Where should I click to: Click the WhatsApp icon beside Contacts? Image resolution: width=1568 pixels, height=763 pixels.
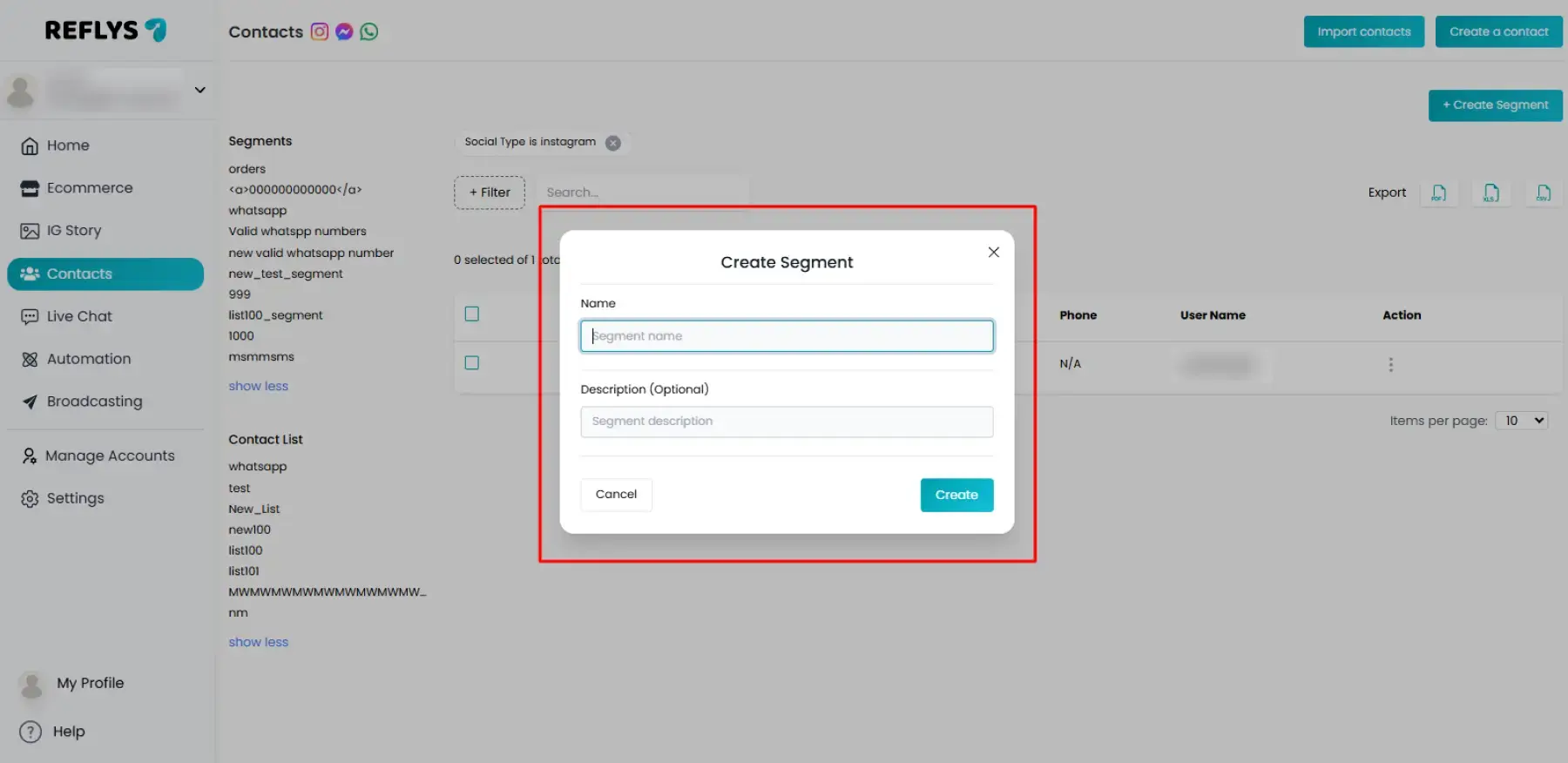pos(369,32)
